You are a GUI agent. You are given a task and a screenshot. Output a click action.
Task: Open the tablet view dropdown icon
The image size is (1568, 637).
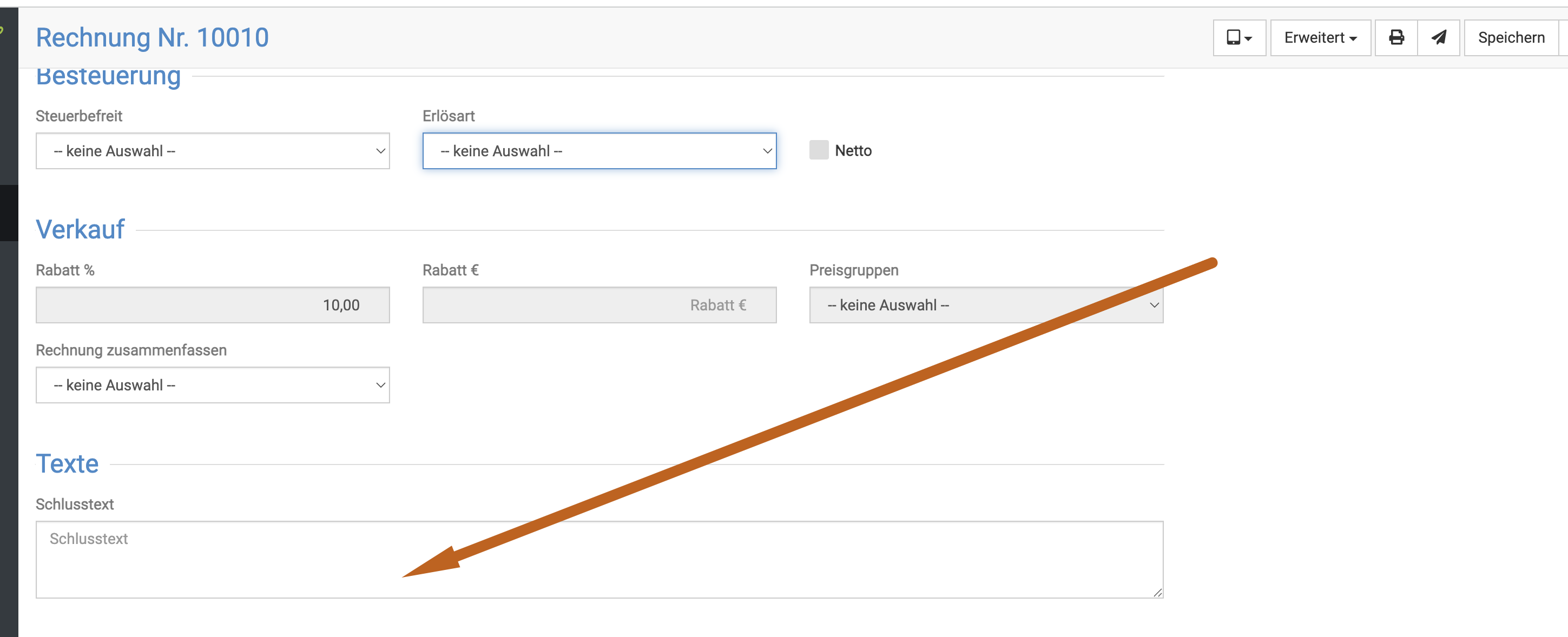pos(1239,38)
